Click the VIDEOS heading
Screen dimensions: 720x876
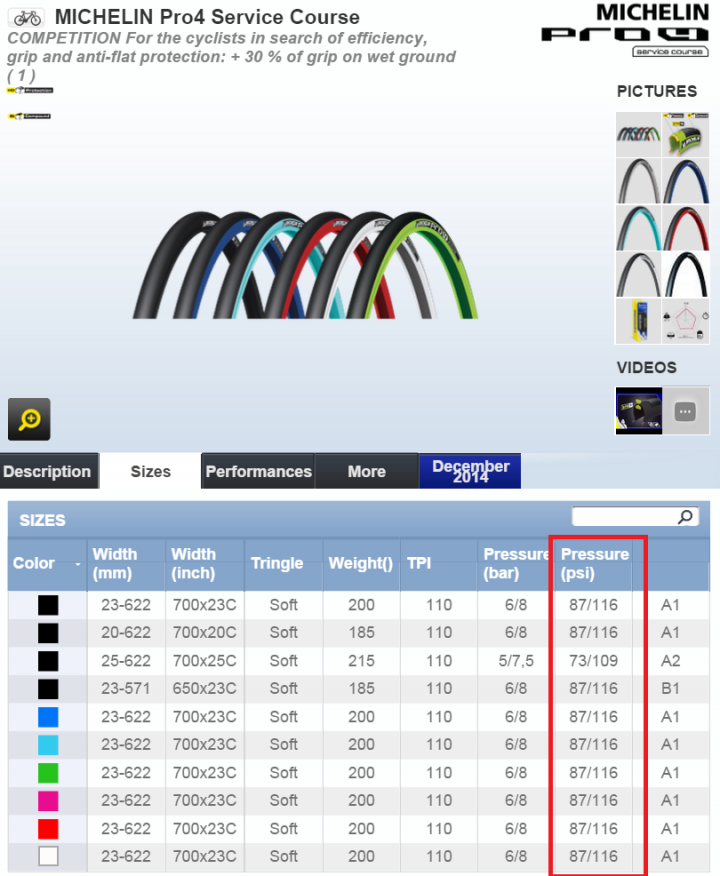pos(646,368)
